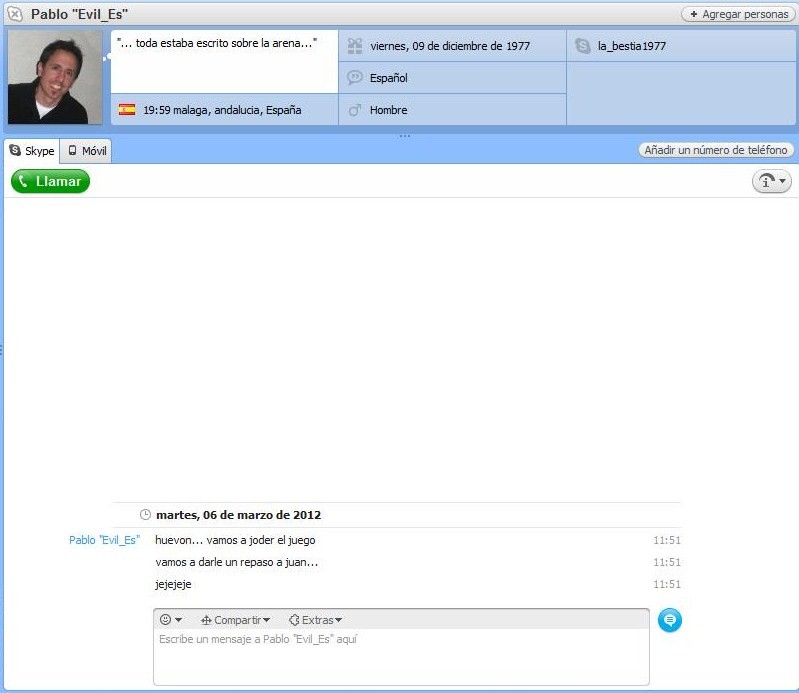The image size is (799, 693).
Task: Click the Skype icon next to la_bestia1977
Action: point(583,46)
